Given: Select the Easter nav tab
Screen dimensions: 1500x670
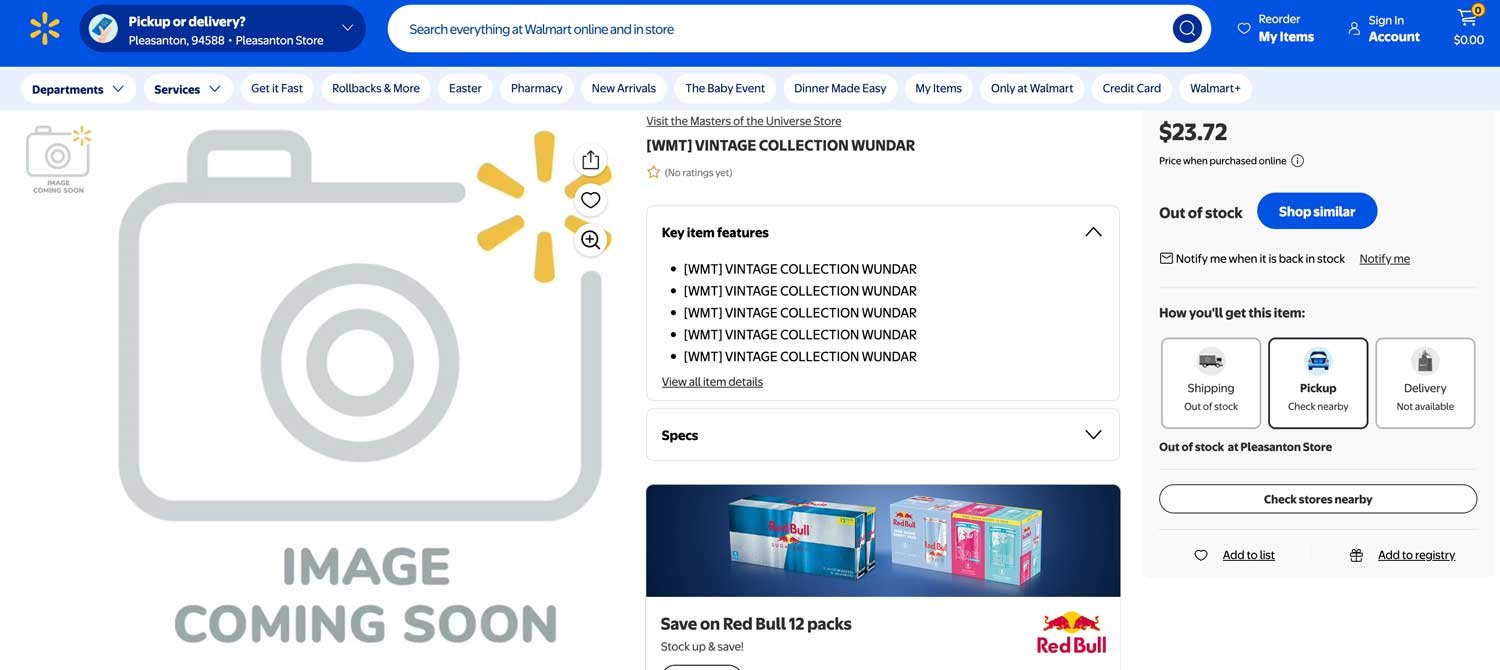Looking at the screenshot, I should (464, 88).
